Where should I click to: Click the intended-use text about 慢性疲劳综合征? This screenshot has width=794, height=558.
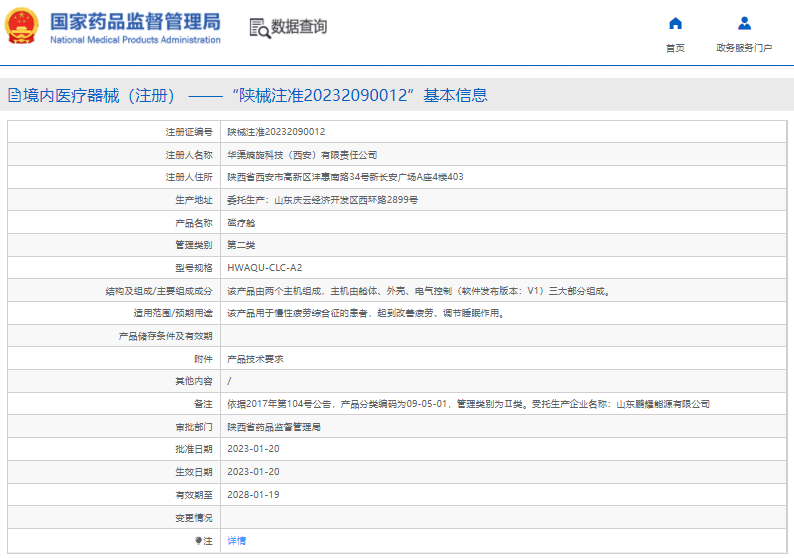click(x=366, y=313)
